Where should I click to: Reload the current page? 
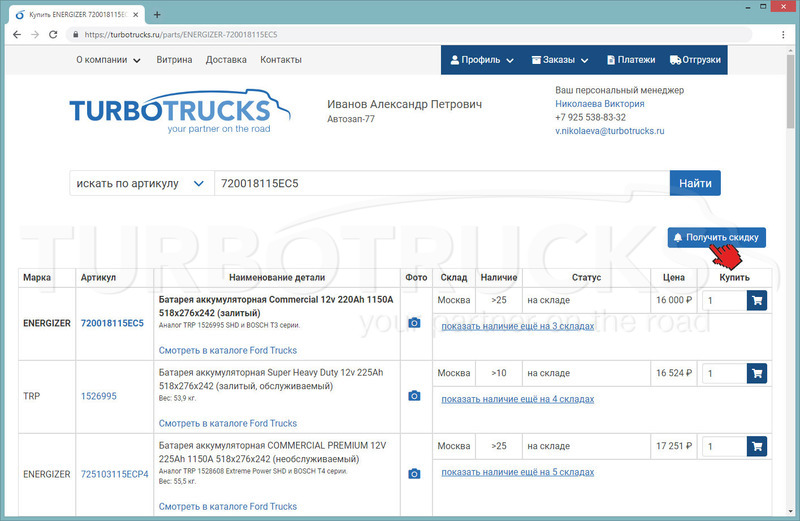point(53,35)
